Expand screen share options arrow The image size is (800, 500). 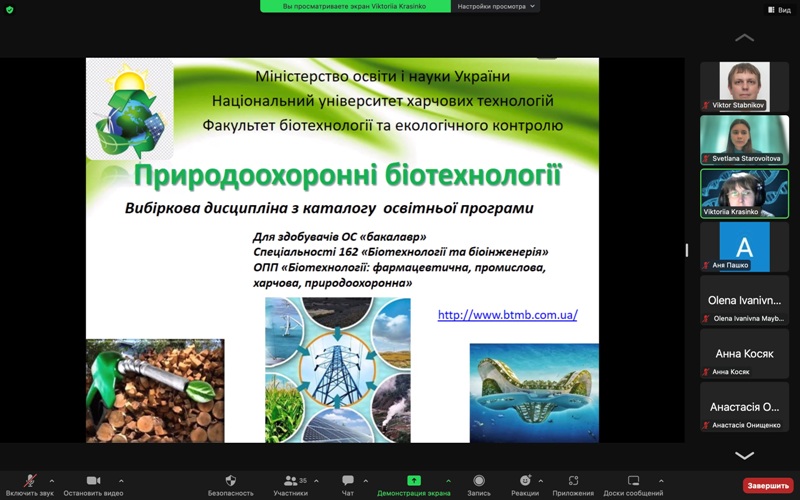click(448, 481)
